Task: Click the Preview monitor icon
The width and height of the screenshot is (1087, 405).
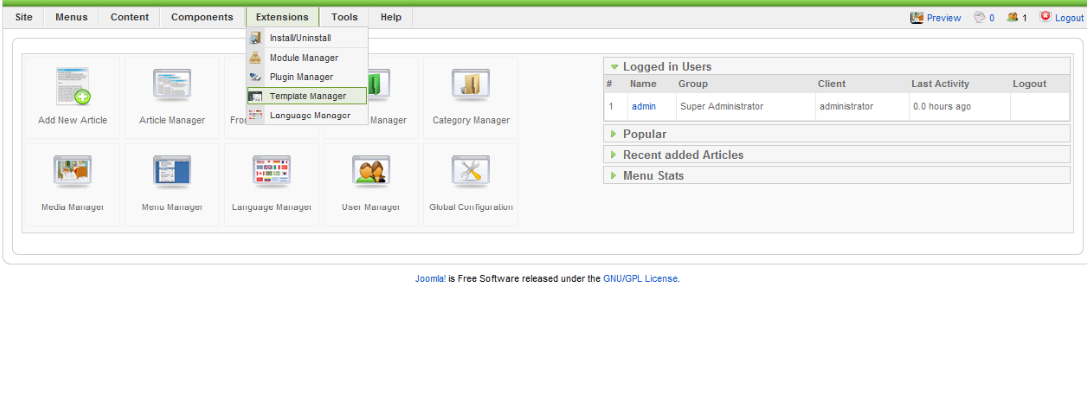Action: tap(917, 17)
